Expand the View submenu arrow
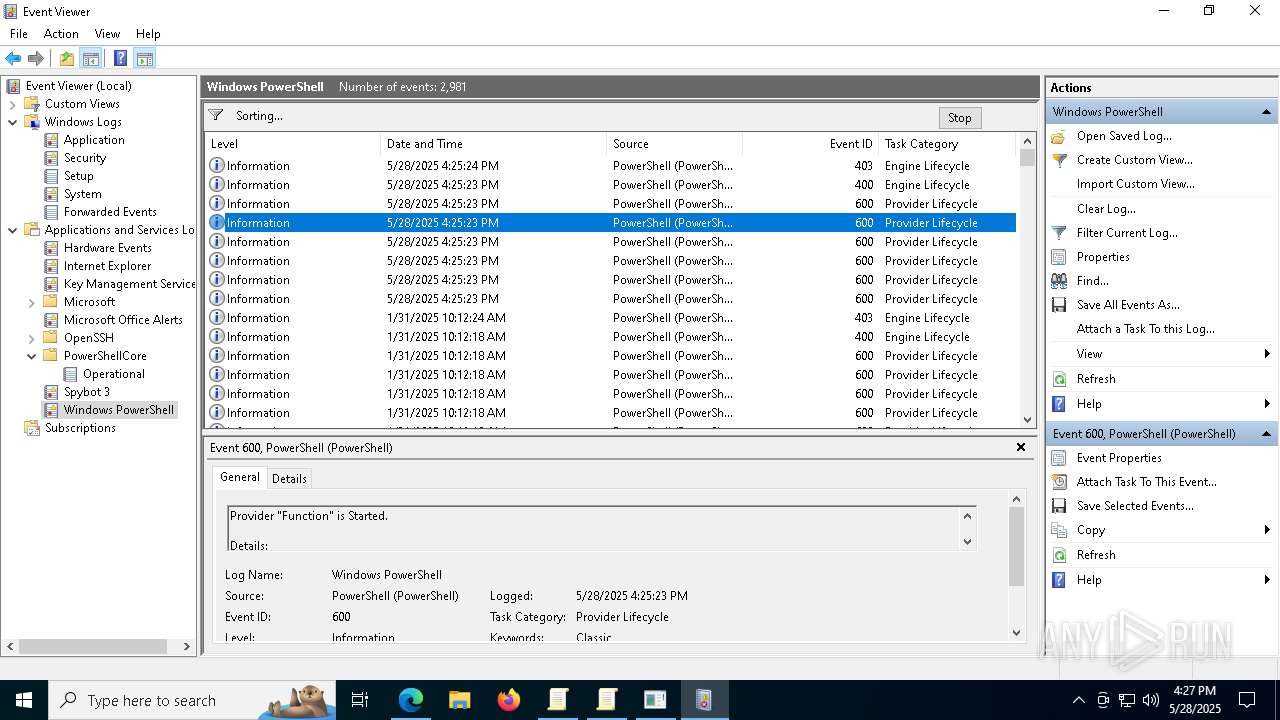Image resolution: width=1280 pixels, height=720 pixels. click(x=1267, y=354)
